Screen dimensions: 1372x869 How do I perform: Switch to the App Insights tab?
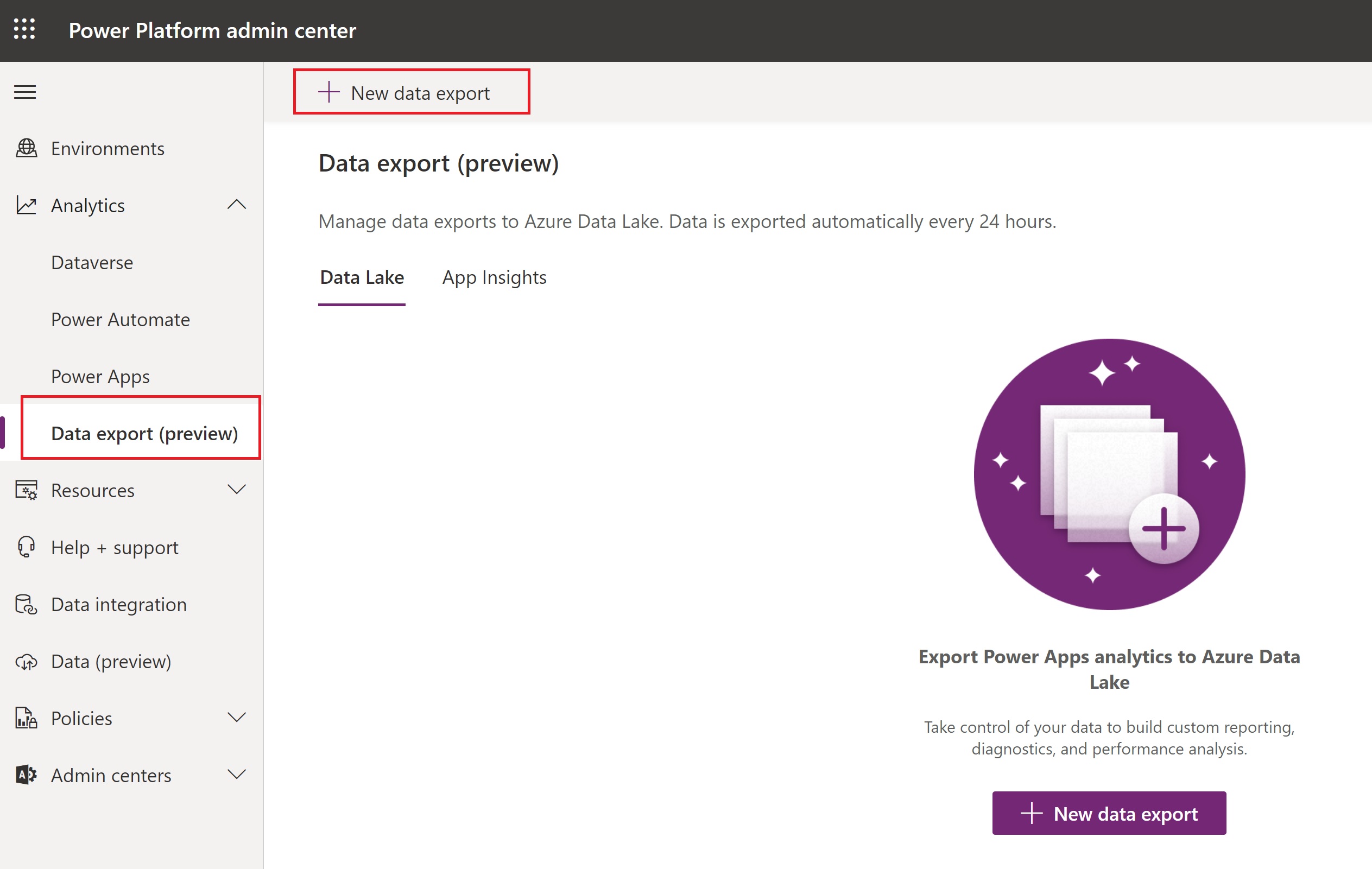[x=494, y=277]
